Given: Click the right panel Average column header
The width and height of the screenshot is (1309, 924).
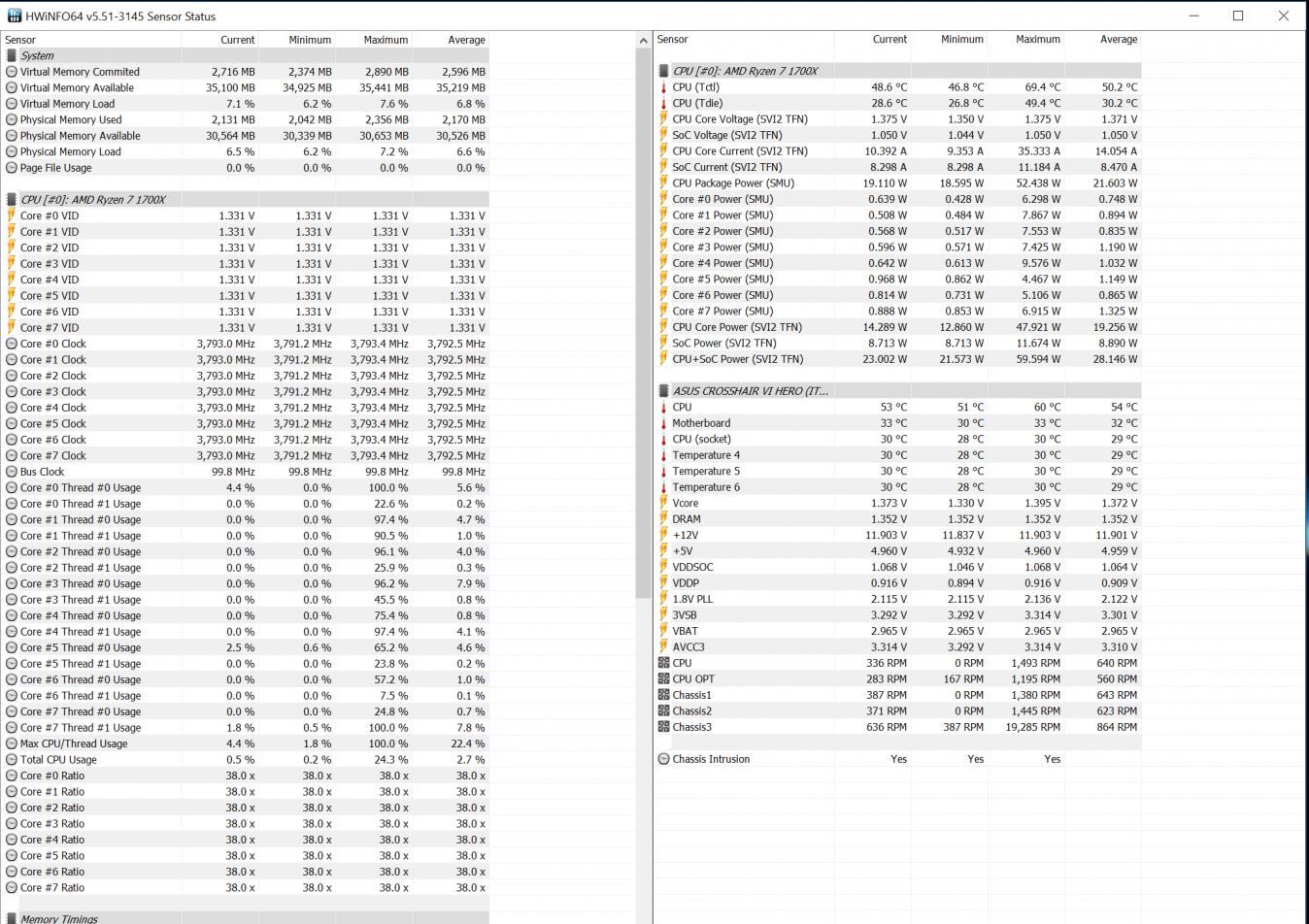Looking at the screenshot, I should pyautogui.click(x=1102, y=40).
